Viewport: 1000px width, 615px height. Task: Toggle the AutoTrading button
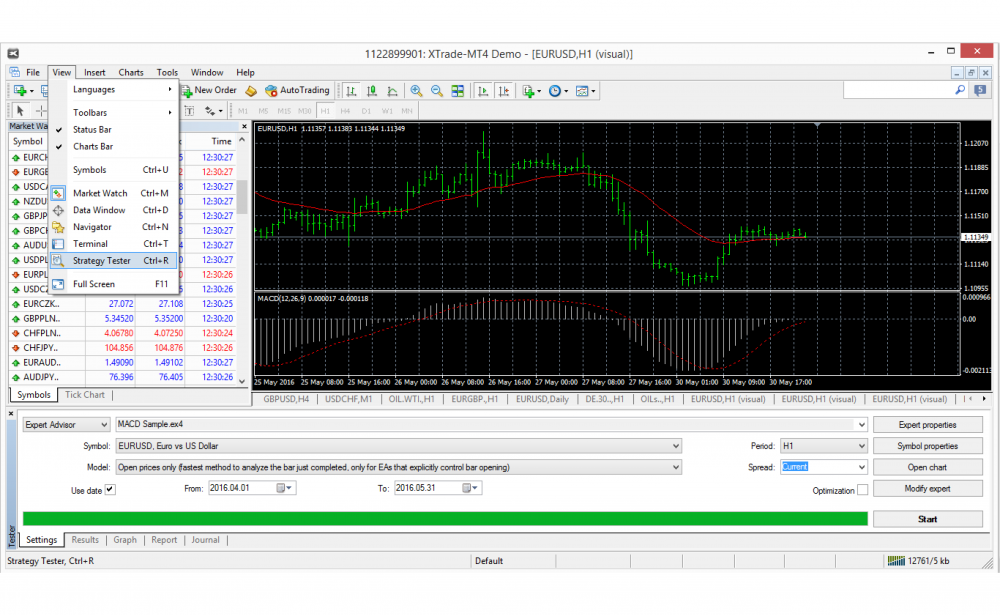click(x=297, y=90)
